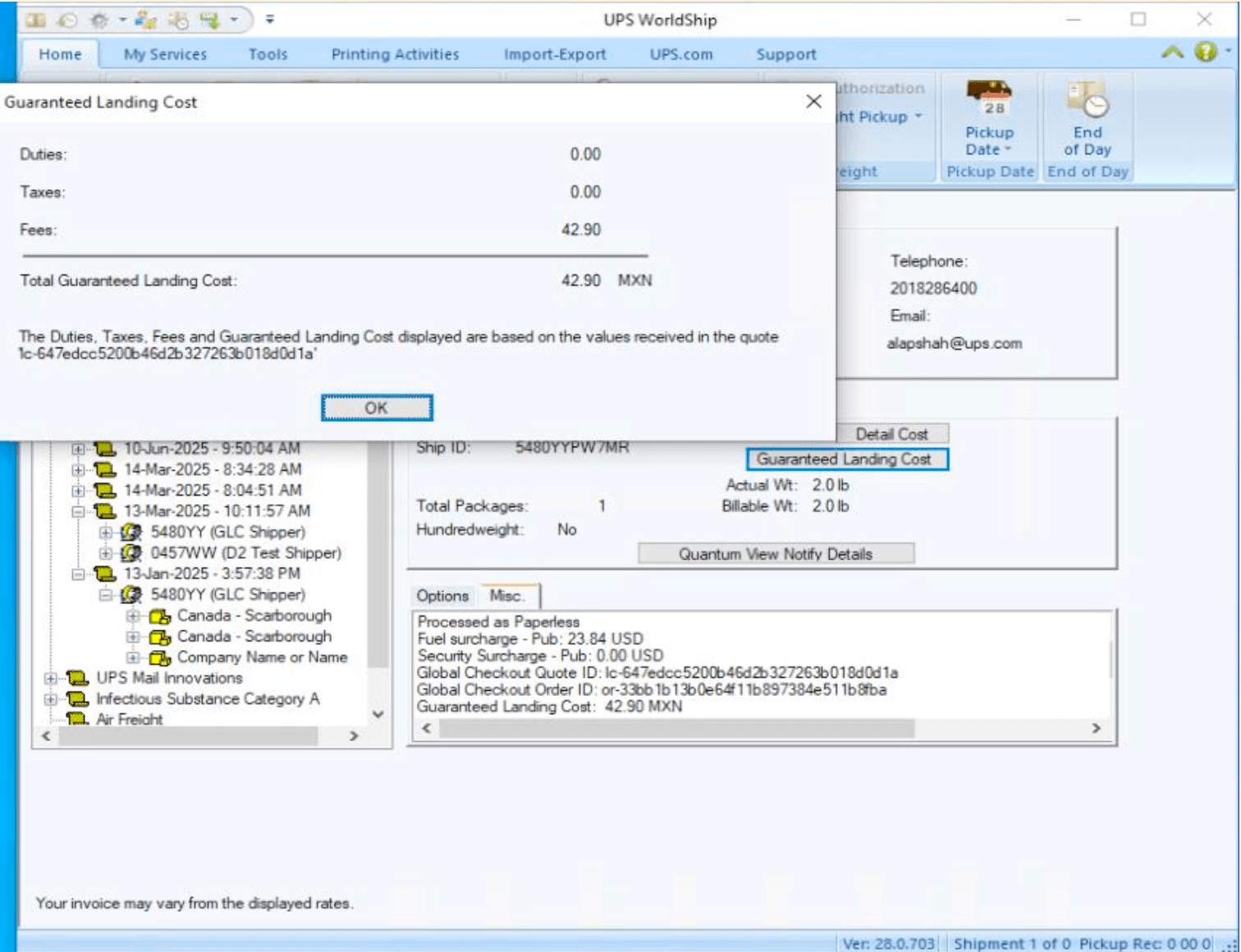Viewport: 1241px width, 952px height.
Task: Click the End of Day button label
Action: [x=1088, y=141]
